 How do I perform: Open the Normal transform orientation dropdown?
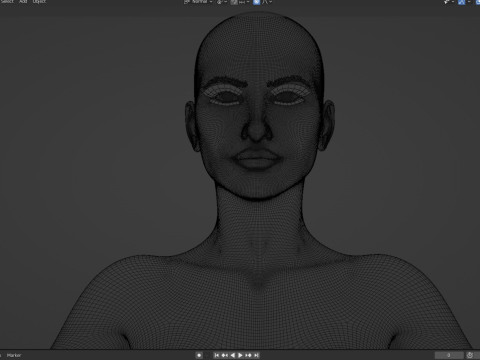click(x=199, y=2)
